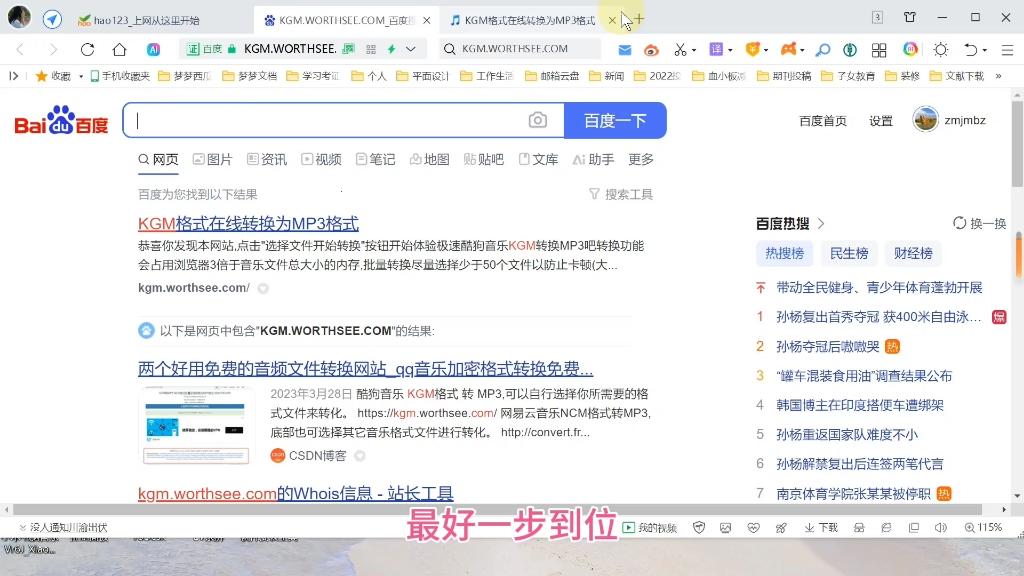The width and height of the screenshot is (1024, 576).
Task: Select the 地图 search category
Action: click(430, 159)
